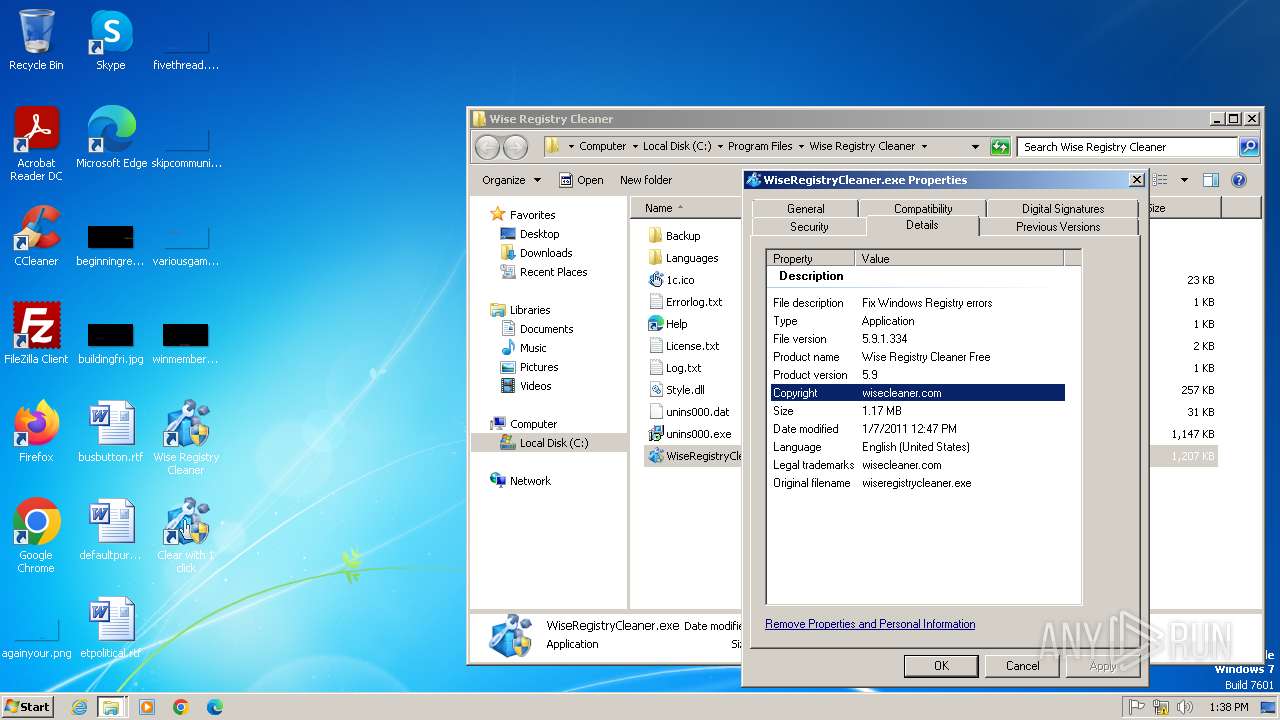Open Microsoft Edge desktop shortcut
The height and width of the screenshot is (720, 1280).
point(111,138)
